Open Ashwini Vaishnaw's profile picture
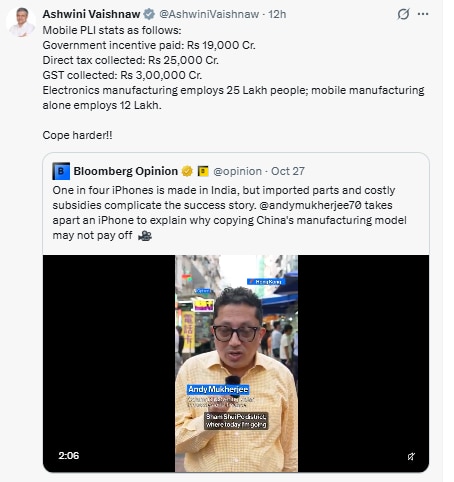The image size is (454, 482). coord(21,21)
